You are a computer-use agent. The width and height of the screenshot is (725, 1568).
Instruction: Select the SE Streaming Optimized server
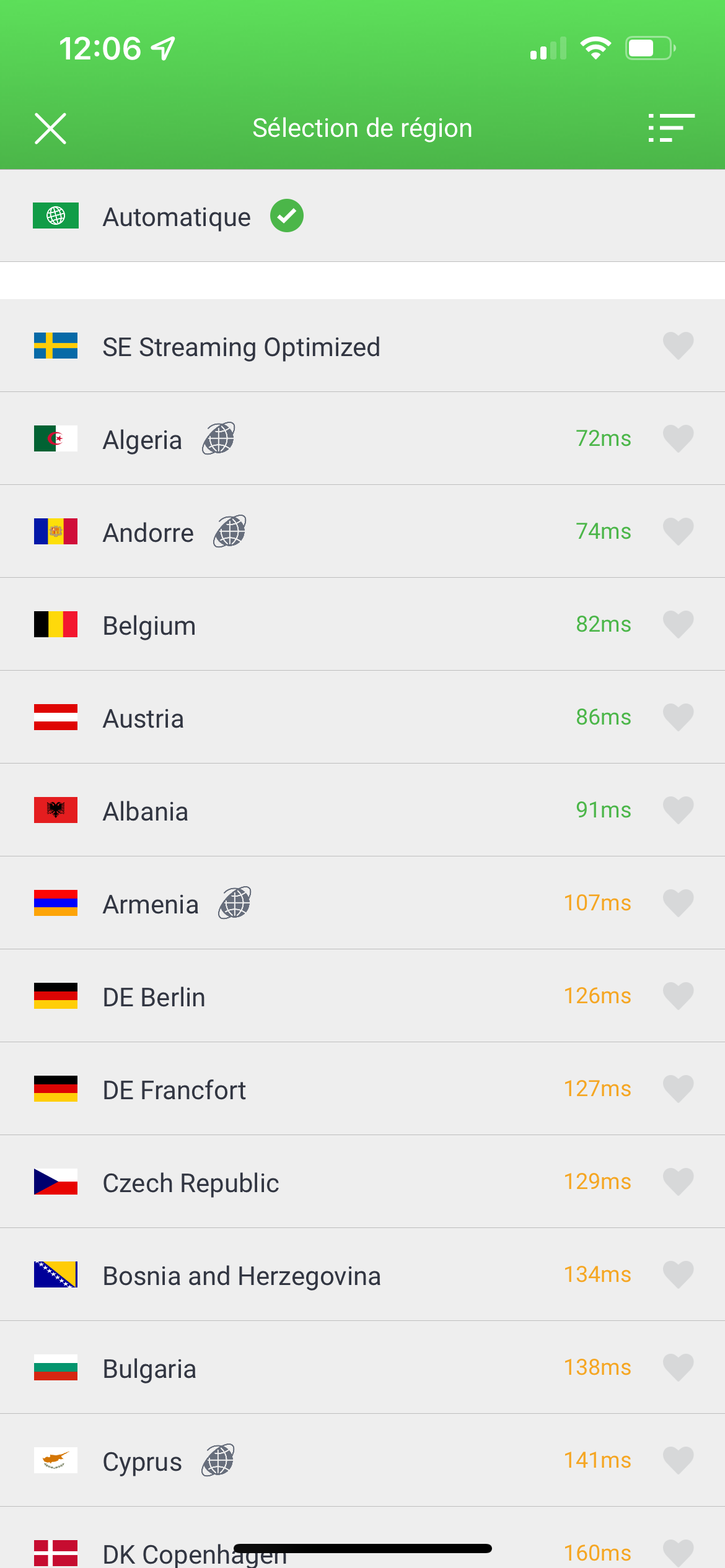pyautogui.click(x=362, y=346)
